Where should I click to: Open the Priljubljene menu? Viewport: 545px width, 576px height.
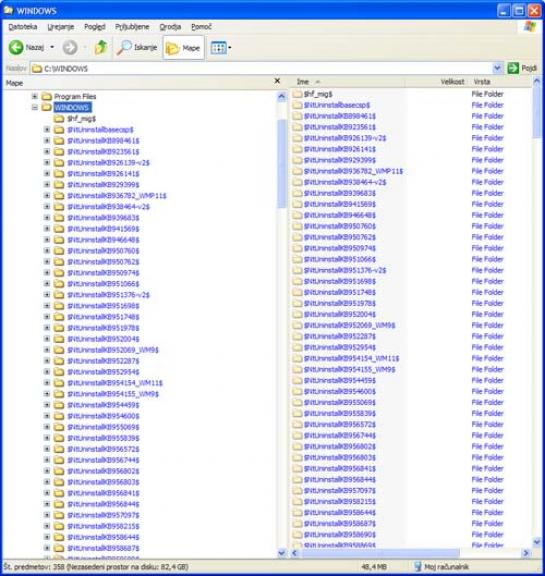point(132,27)
